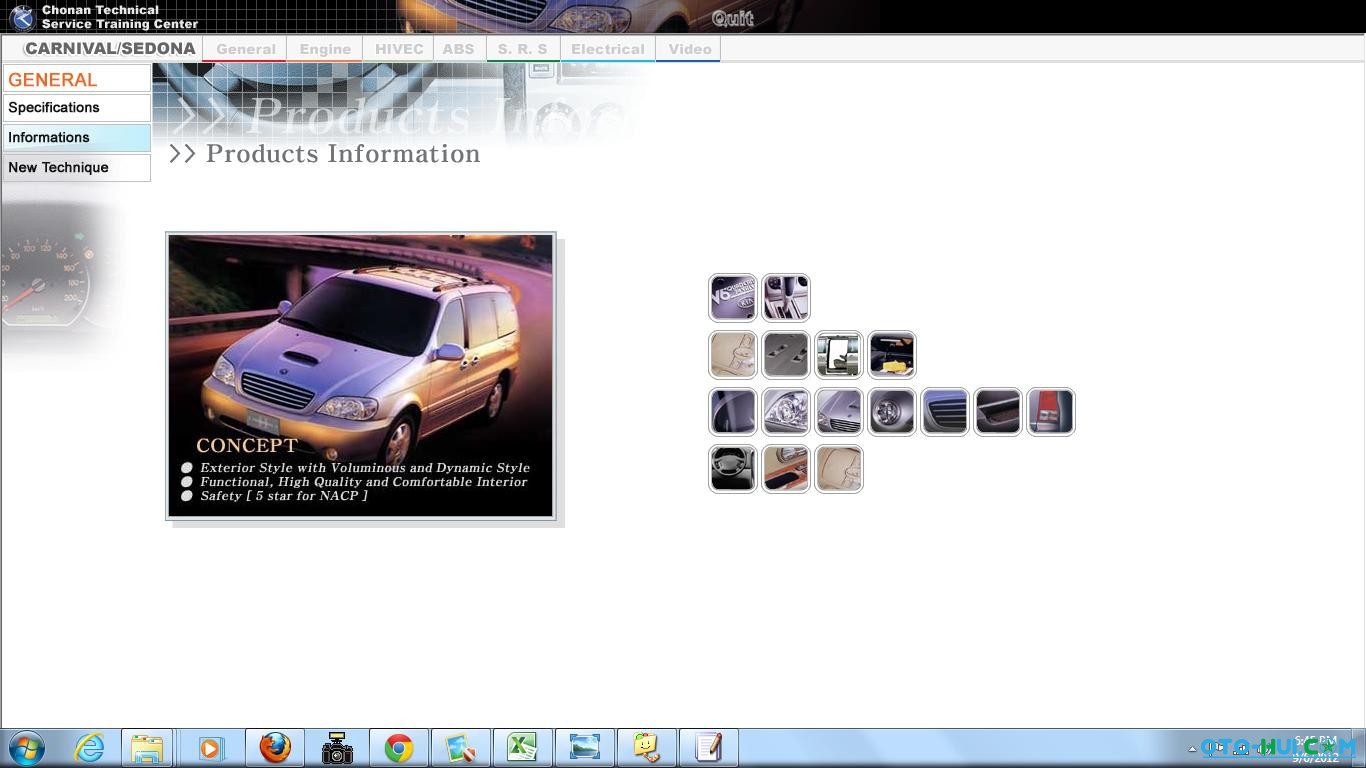Image resolution: width=1366 pixels, height=768 pixels.
Task: Open Excel from the taskbar
Action: point(521,748)
